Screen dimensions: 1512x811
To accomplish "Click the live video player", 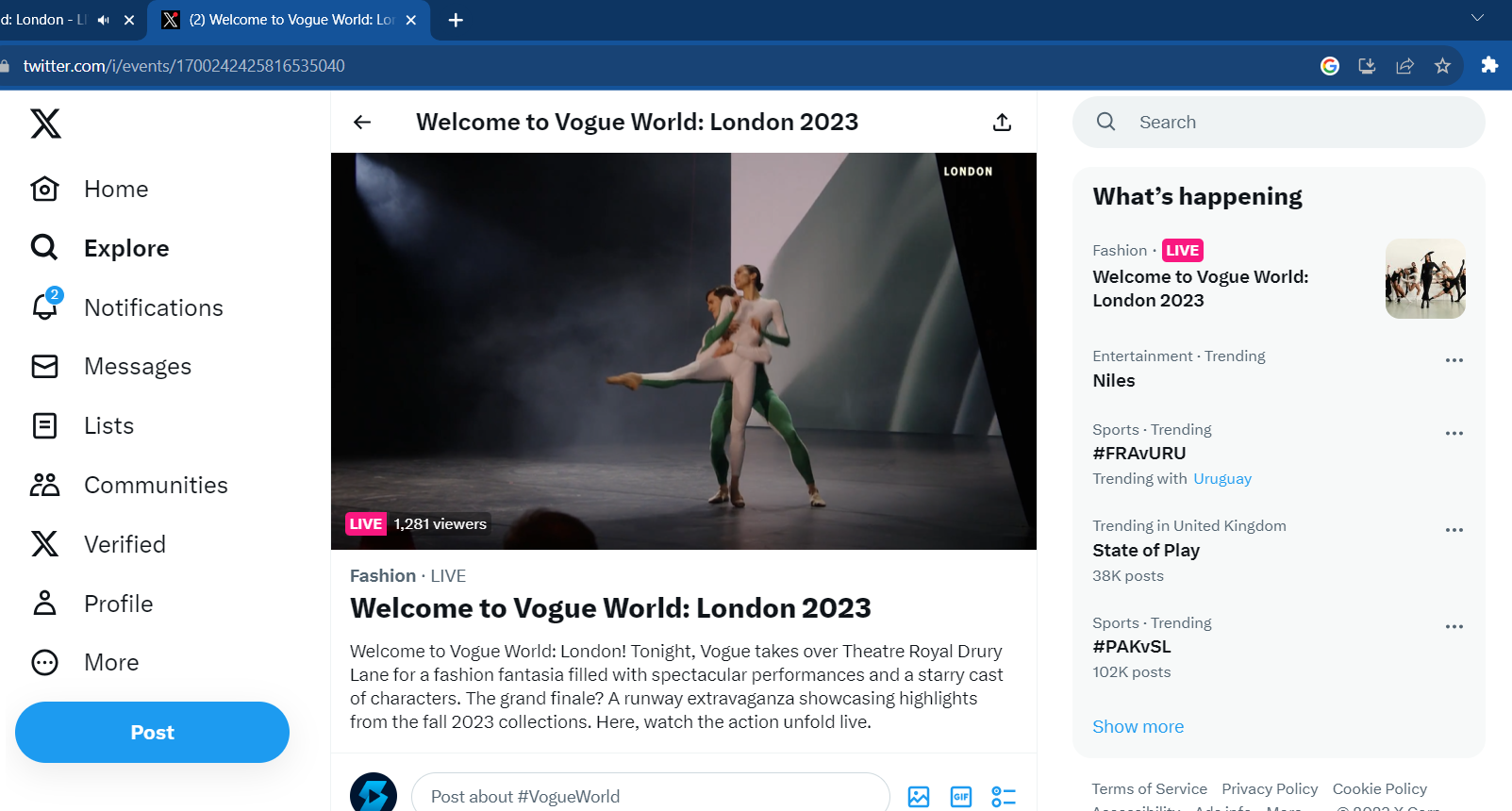I will click(684, 351).
